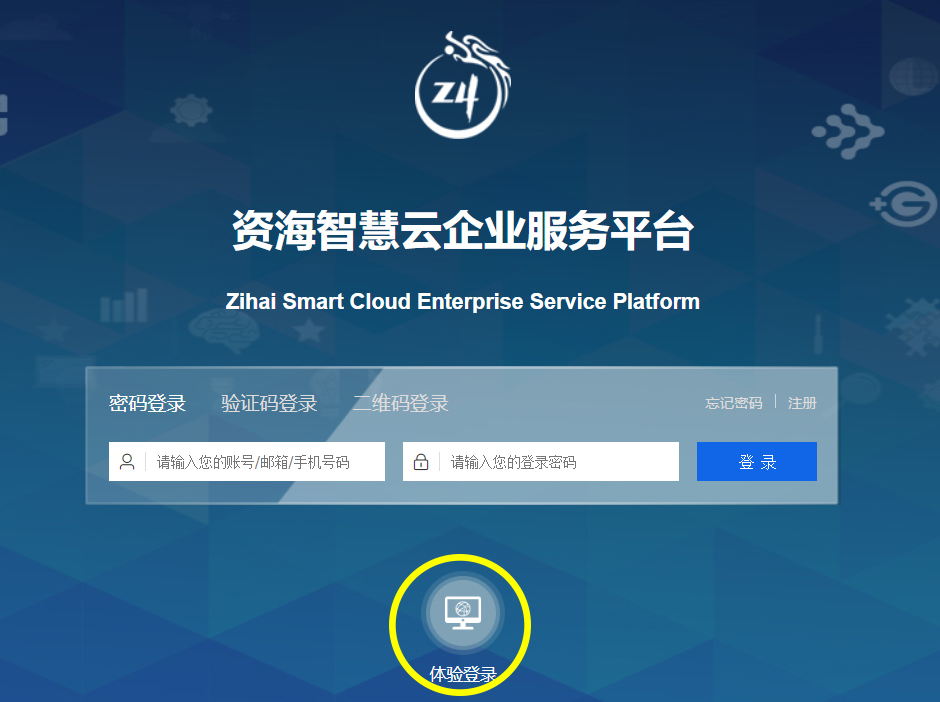Switch to the 密码登录 tab
This screenshot has width=940, height=702.
click(x=147, y=403)
